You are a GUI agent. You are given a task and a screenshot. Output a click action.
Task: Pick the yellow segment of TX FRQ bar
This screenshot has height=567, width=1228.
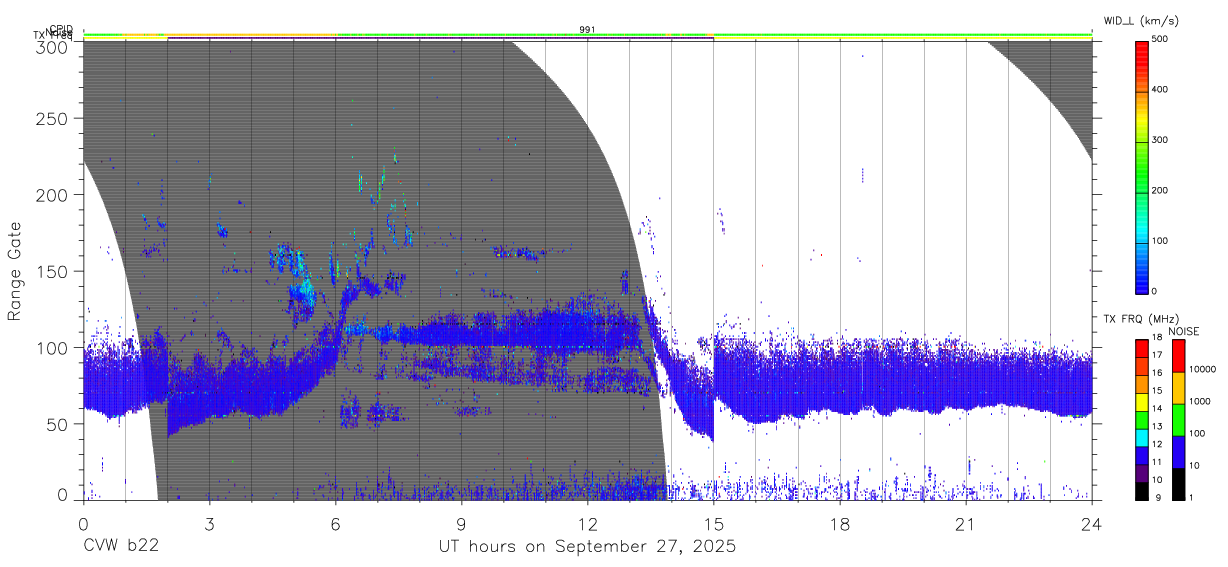(x=1141, y=402)
